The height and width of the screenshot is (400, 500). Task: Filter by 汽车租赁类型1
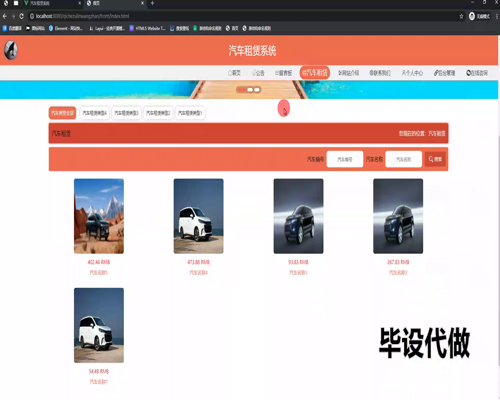coord(190,113)
